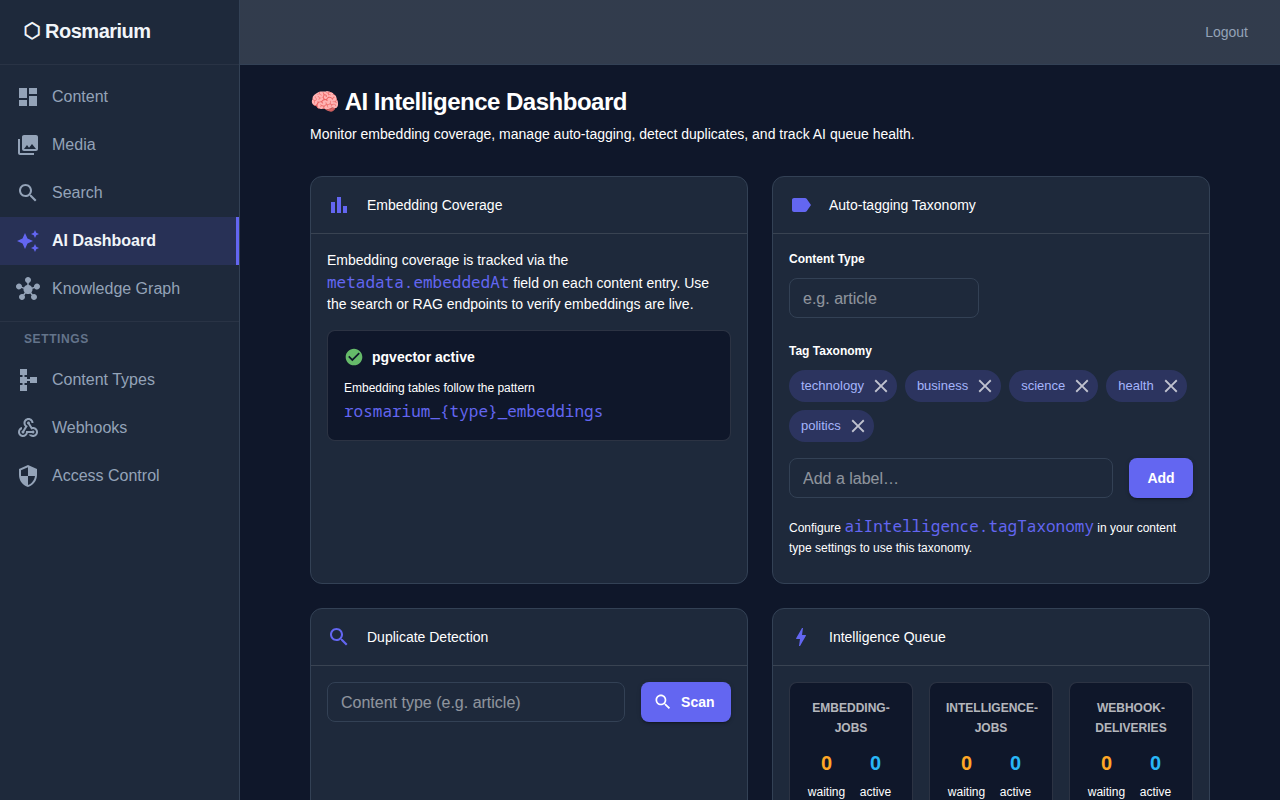Click the EMBEDDING-JOBS queue card title
Screen dimensions: 1280x800
coord(851,717)
